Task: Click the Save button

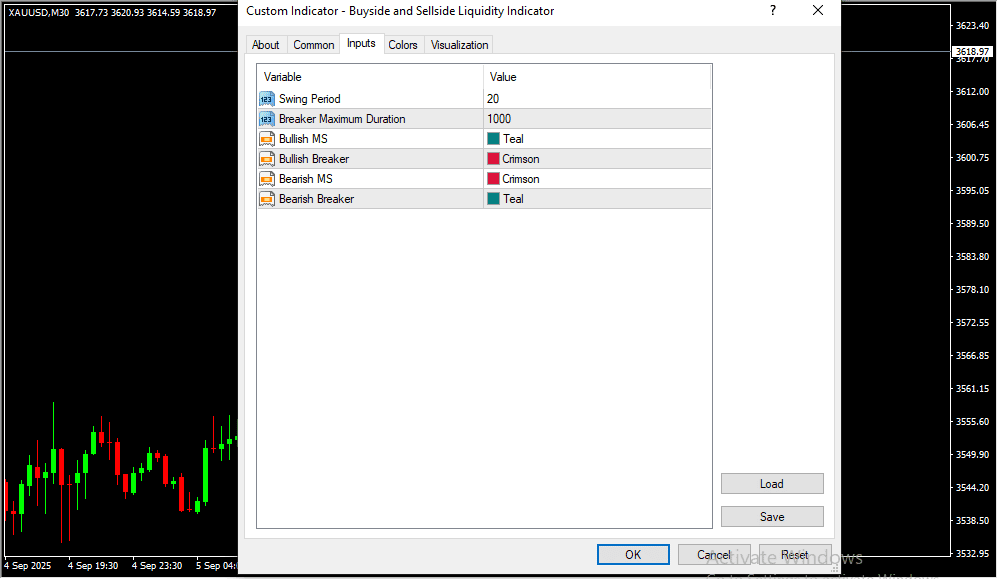Action: (x=772, y=517)
